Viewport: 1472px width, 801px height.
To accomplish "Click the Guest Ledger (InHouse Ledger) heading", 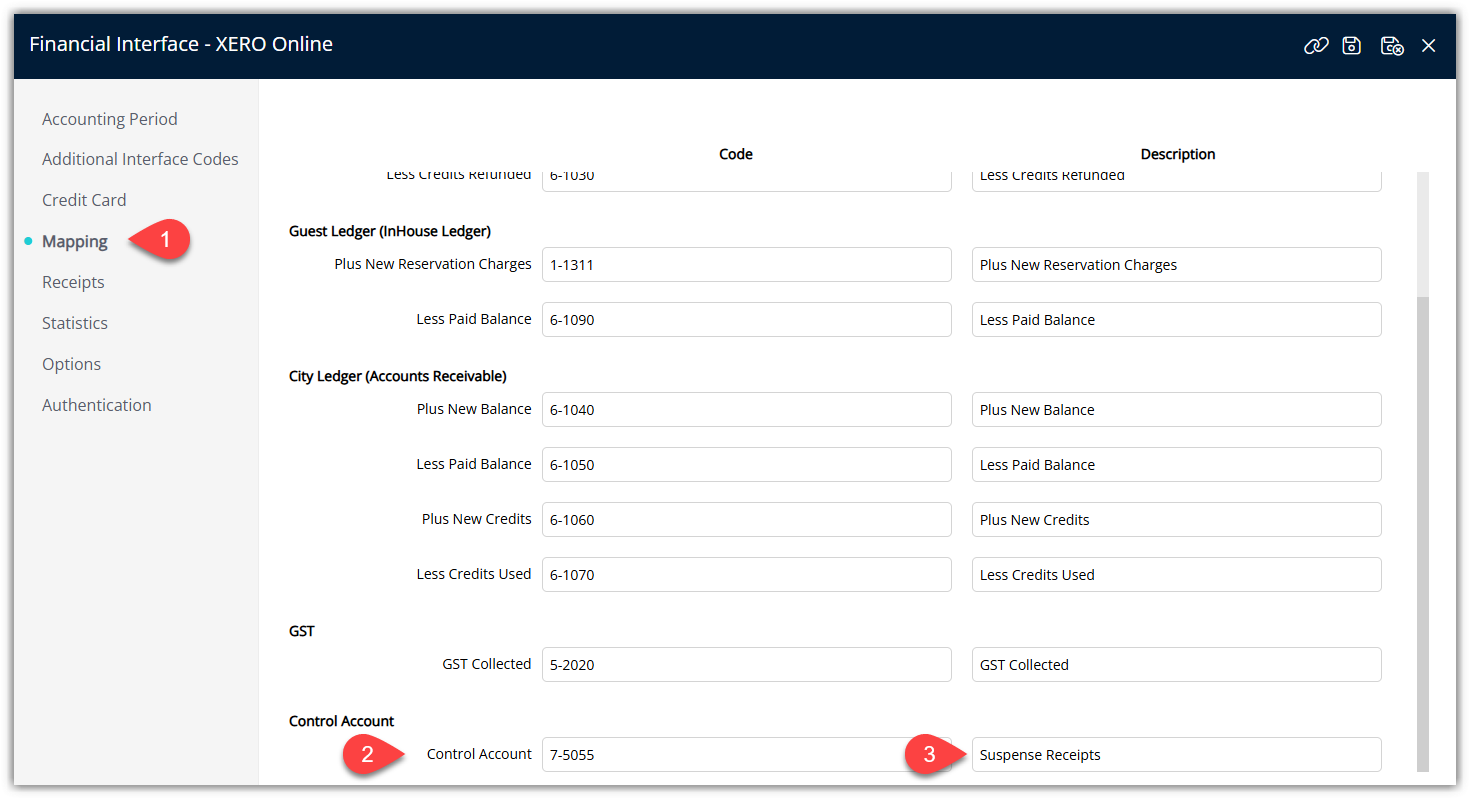I will [x=390, y=231].
